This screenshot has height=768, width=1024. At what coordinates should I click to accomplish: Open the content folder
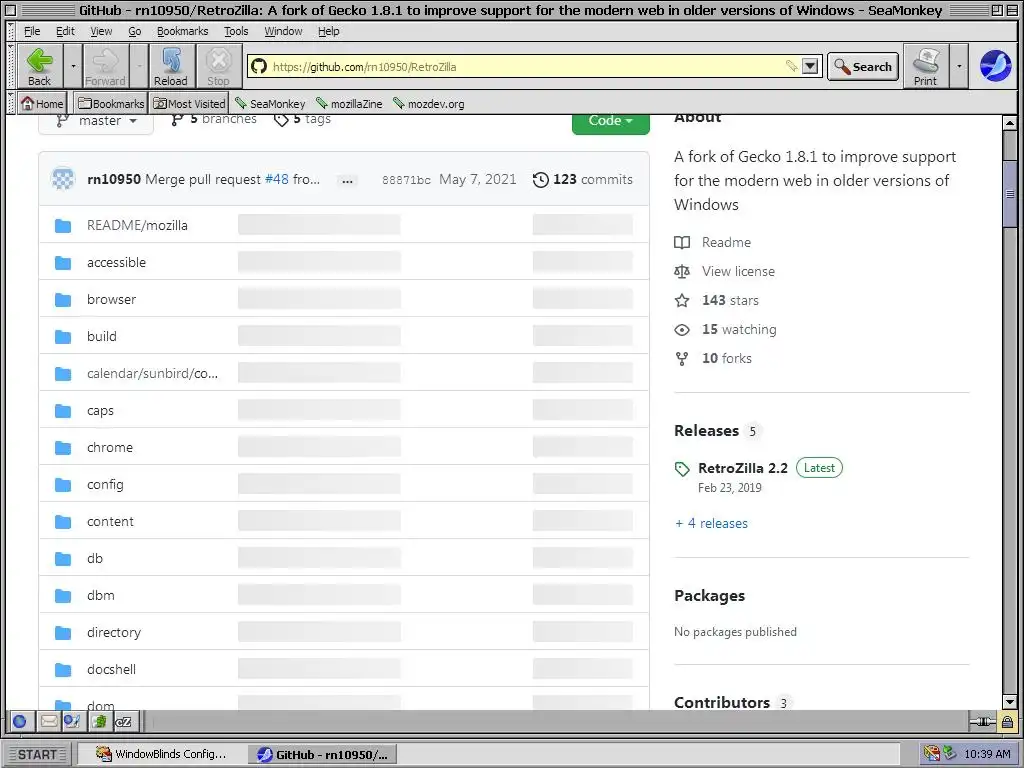point(110,521)
